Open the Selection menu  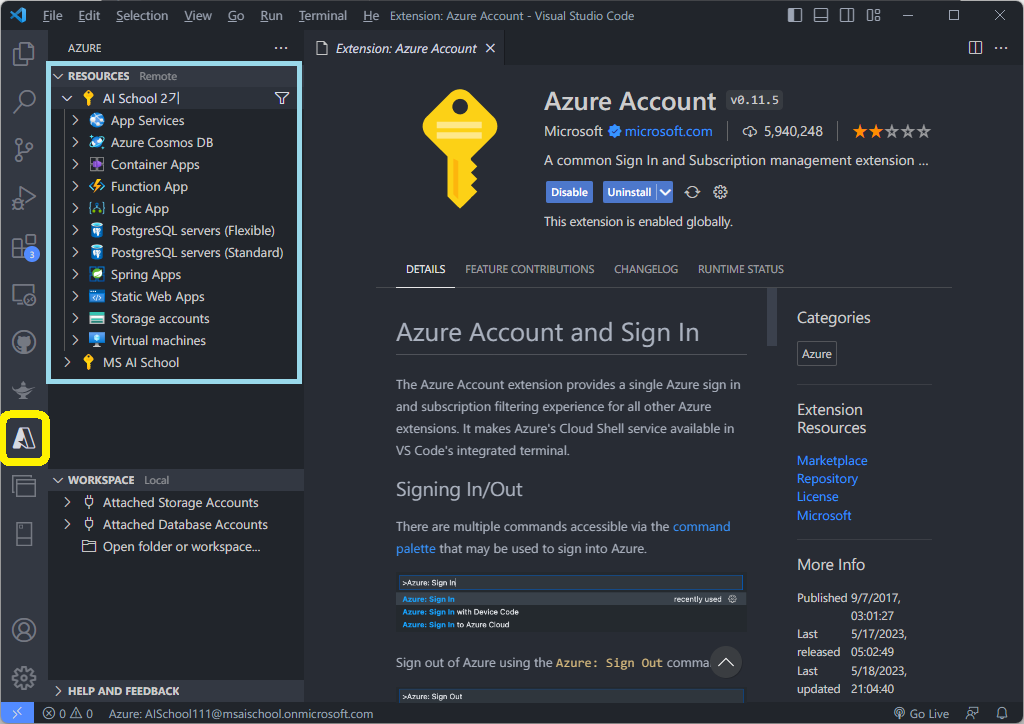tap(142, 16)
